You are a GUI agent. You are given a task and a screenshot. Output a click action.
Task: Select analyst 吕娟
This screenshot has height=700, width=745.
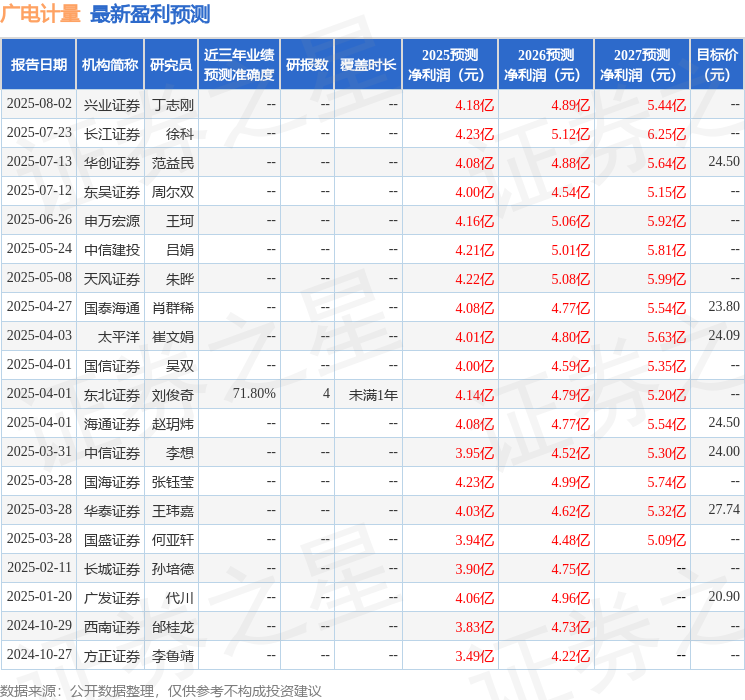[x=180, y=250]
